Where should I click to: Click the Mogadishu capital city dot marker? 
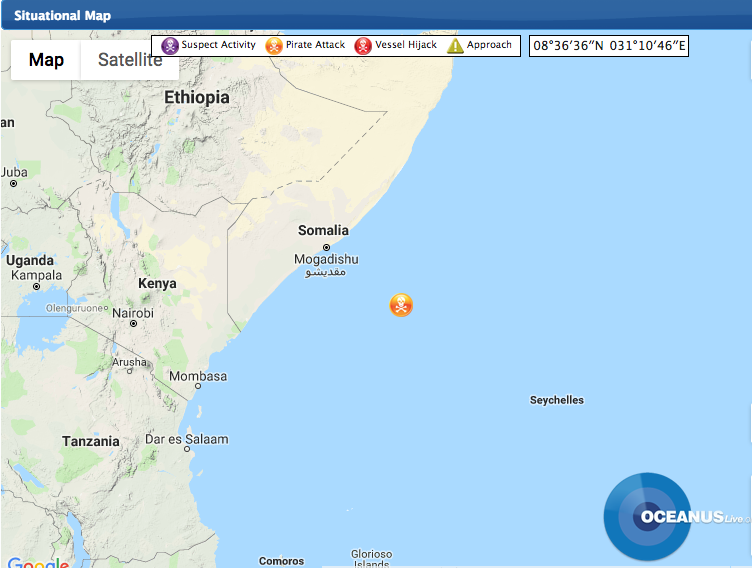click(x=326, y=247)
